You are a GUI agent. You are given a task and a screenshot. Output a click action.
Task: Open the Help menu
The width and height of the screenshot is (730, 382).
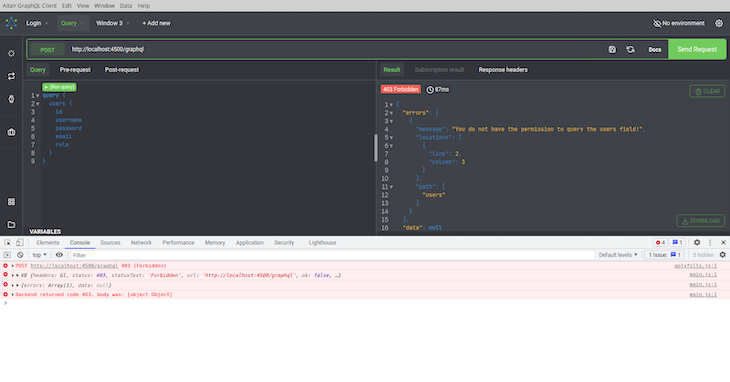coord(143,6)
